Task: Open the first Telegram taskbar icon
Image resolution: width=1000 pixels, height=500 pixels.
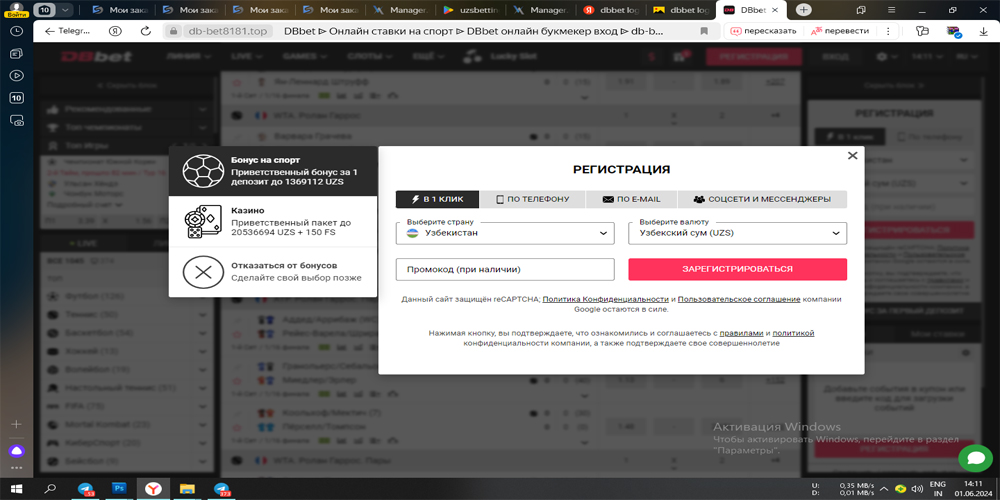Action: coord(85,489)
